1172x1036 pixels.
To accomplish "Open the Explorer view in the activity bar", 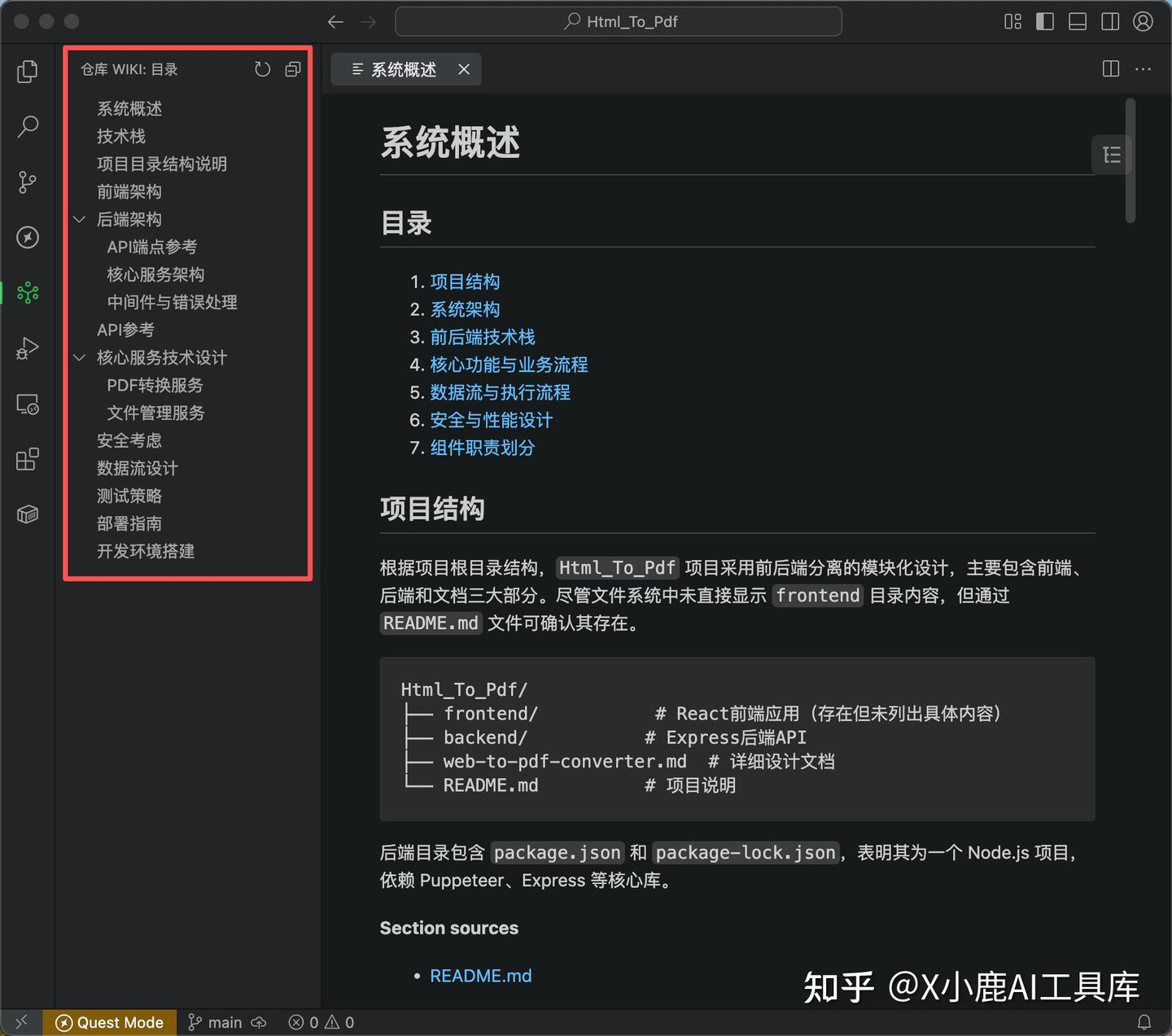I will (x=27, y=72).
